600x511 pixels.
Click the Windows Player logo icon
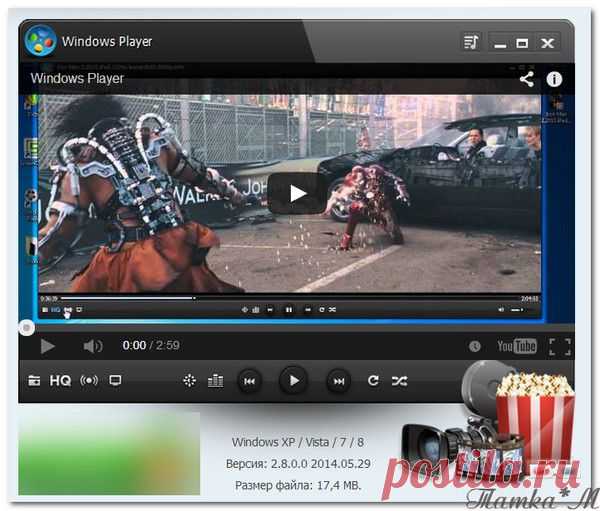click(40, 41)
